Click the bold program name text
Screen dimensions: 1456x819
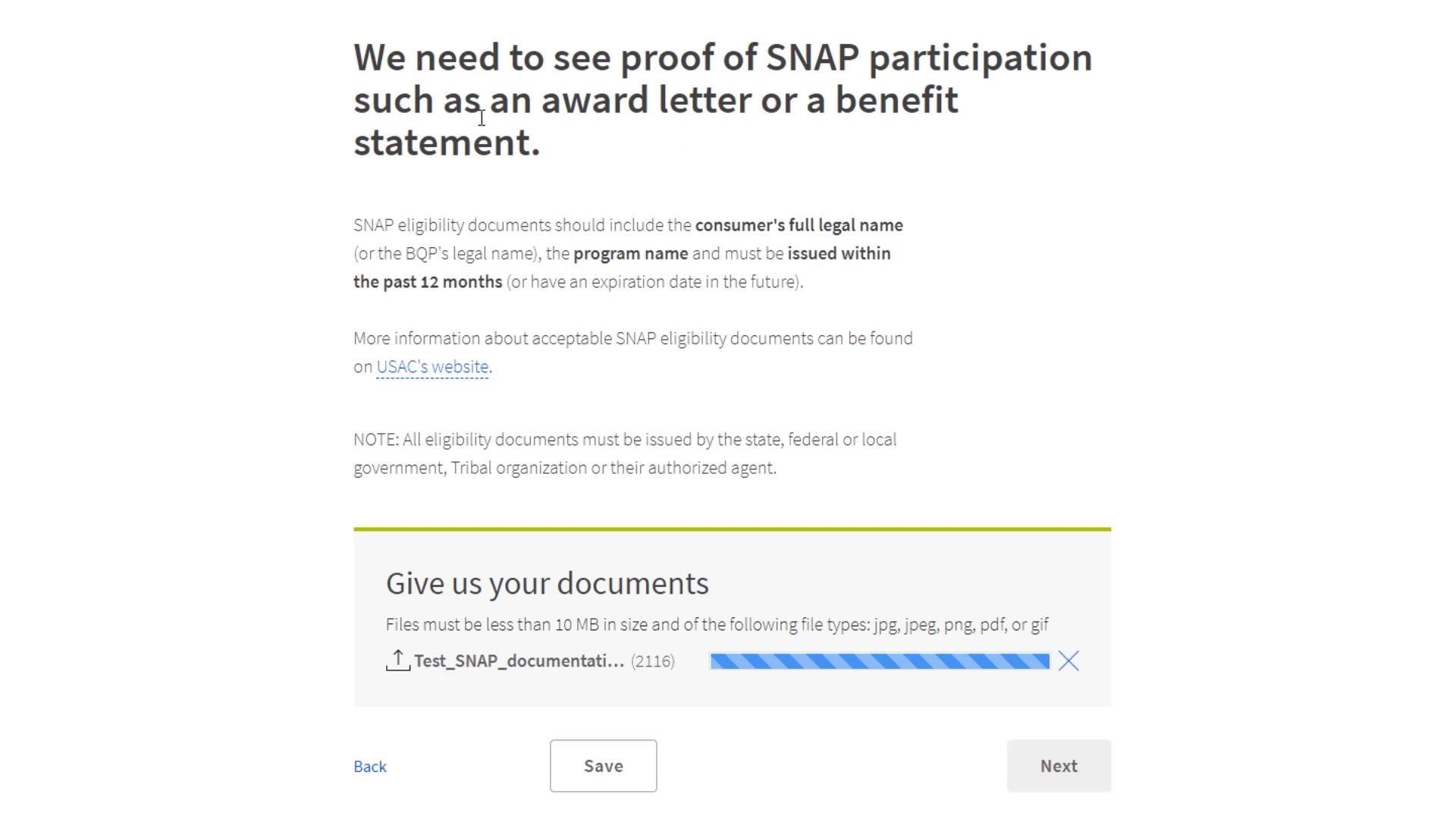tap(630, 253)
